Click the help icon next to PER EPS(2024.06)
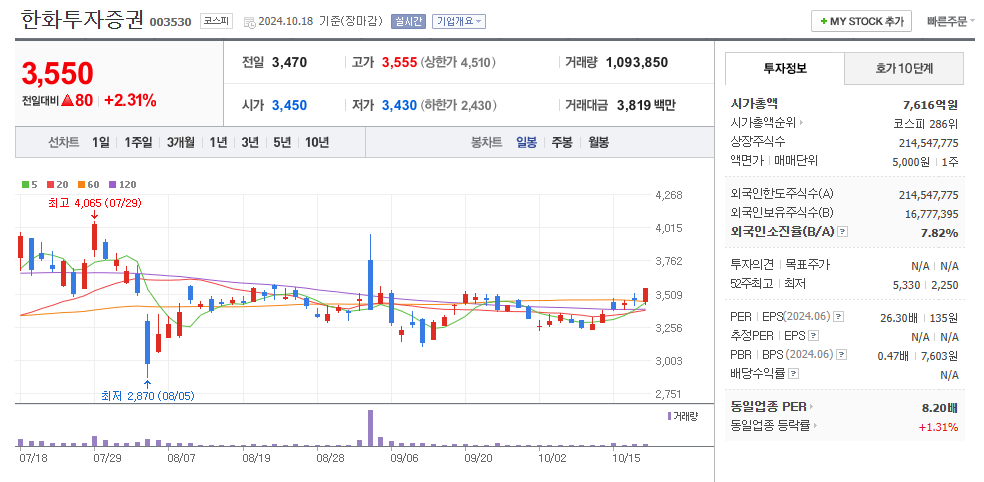The image size is (984, 482). tap(839, 316)
